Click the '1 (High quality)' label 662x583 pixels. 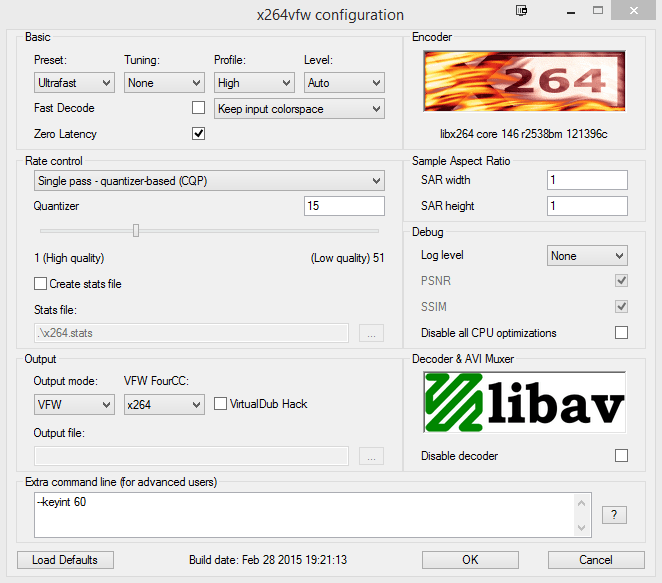click(x=69, y=258)
